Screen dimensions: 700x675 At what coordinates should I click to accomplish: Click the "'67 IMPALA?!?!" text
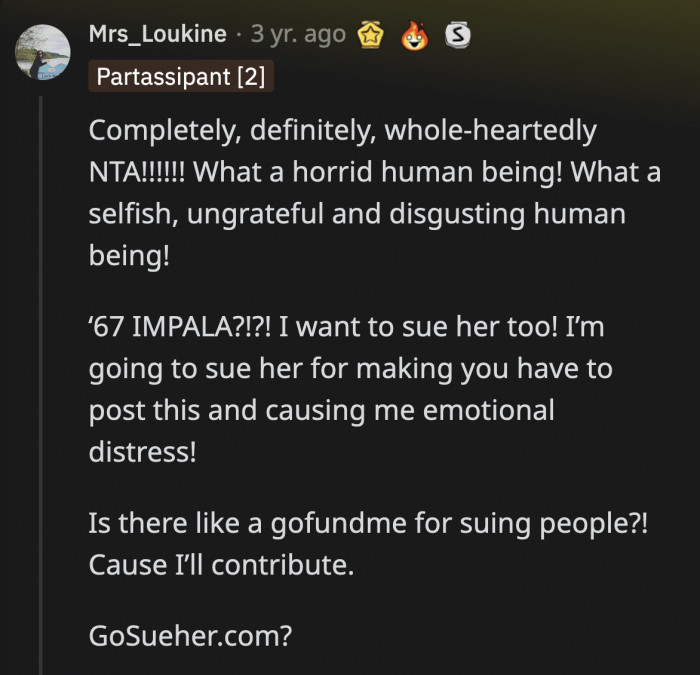(x=176, y=324)
